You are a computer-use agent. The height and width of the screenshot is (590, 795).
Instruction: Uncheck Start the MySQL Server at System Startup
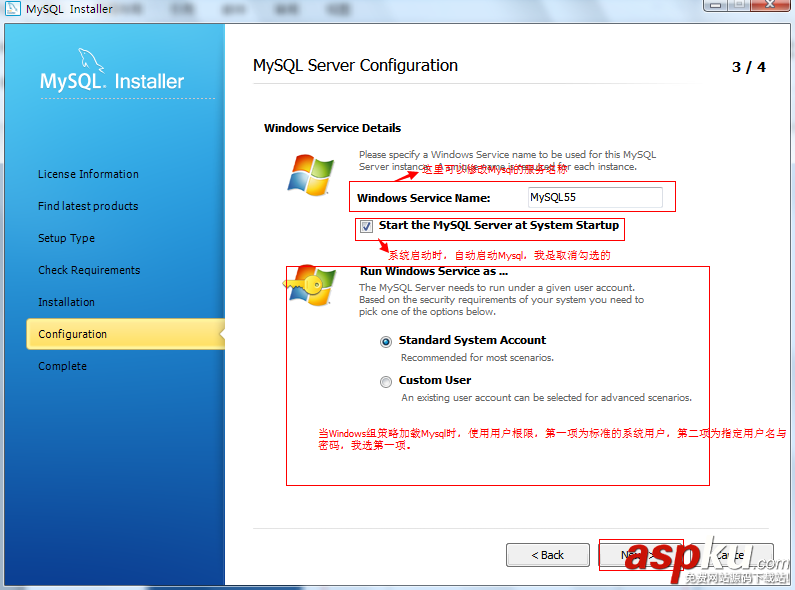click(366, 226)
